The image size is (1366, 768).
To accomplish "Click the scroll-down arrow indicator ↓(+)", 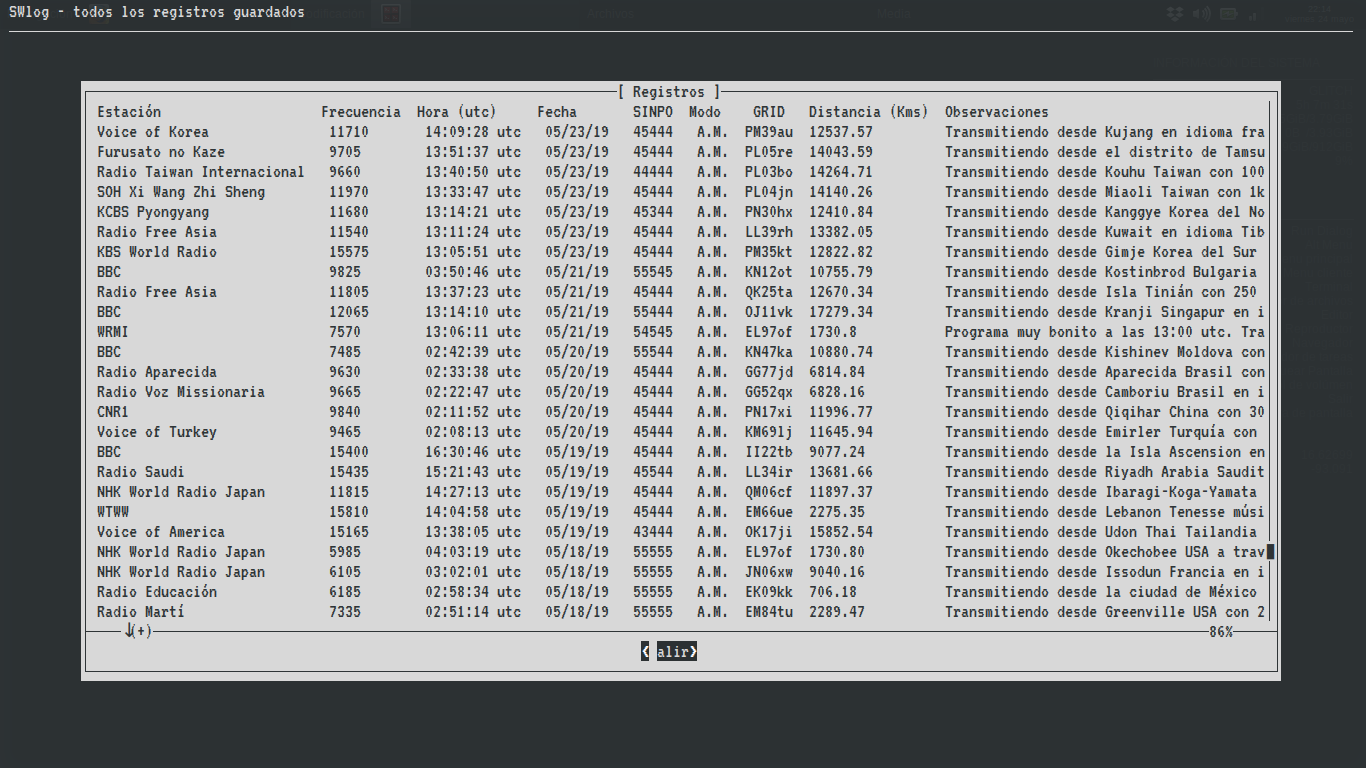I will (x=137, y=632).
